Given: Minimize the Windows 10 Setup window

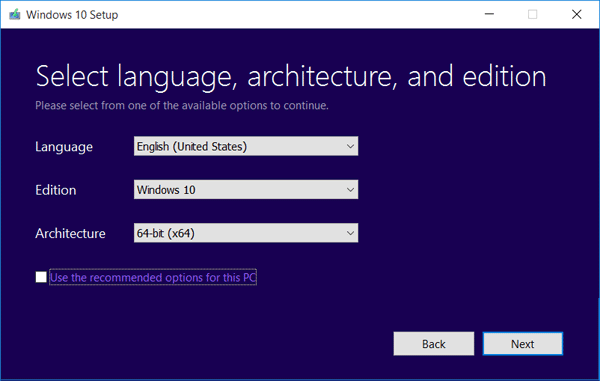Looking at the screenshot, I should 489,15.
